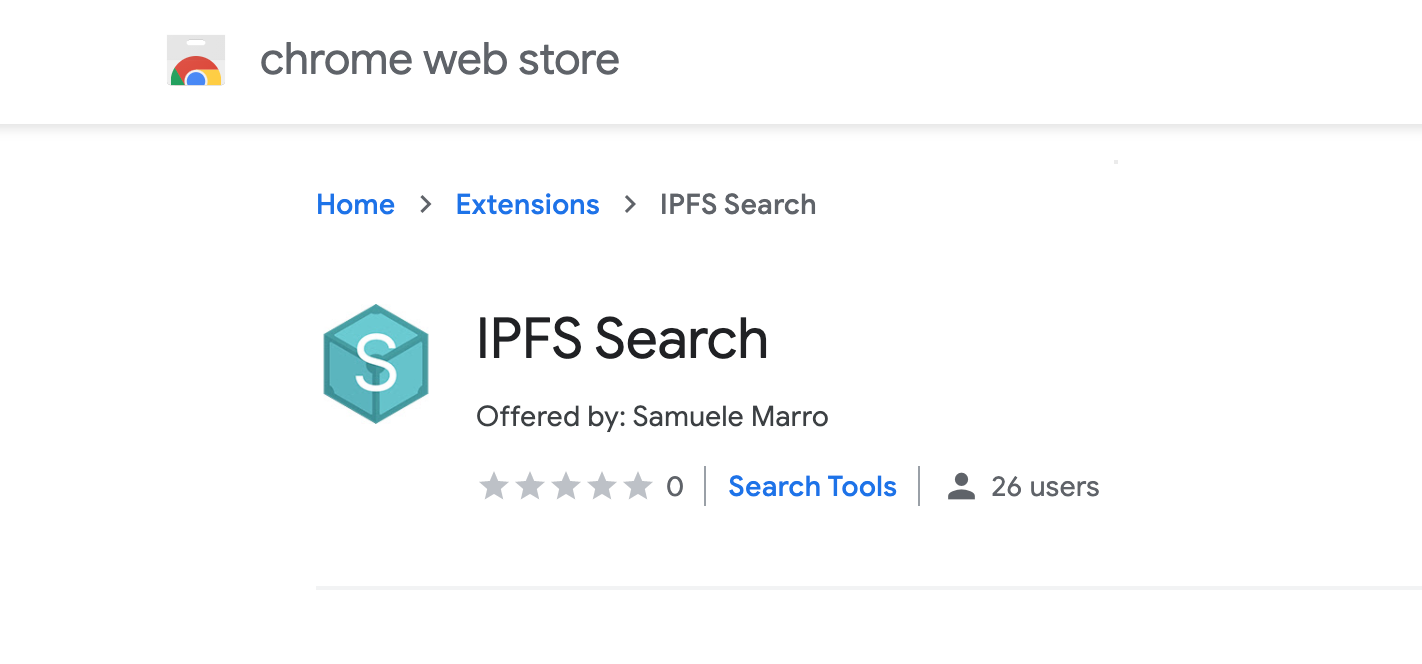Click the Chrome Web Store logo icon
The image size is (1422, 664).
click(196, 60)
